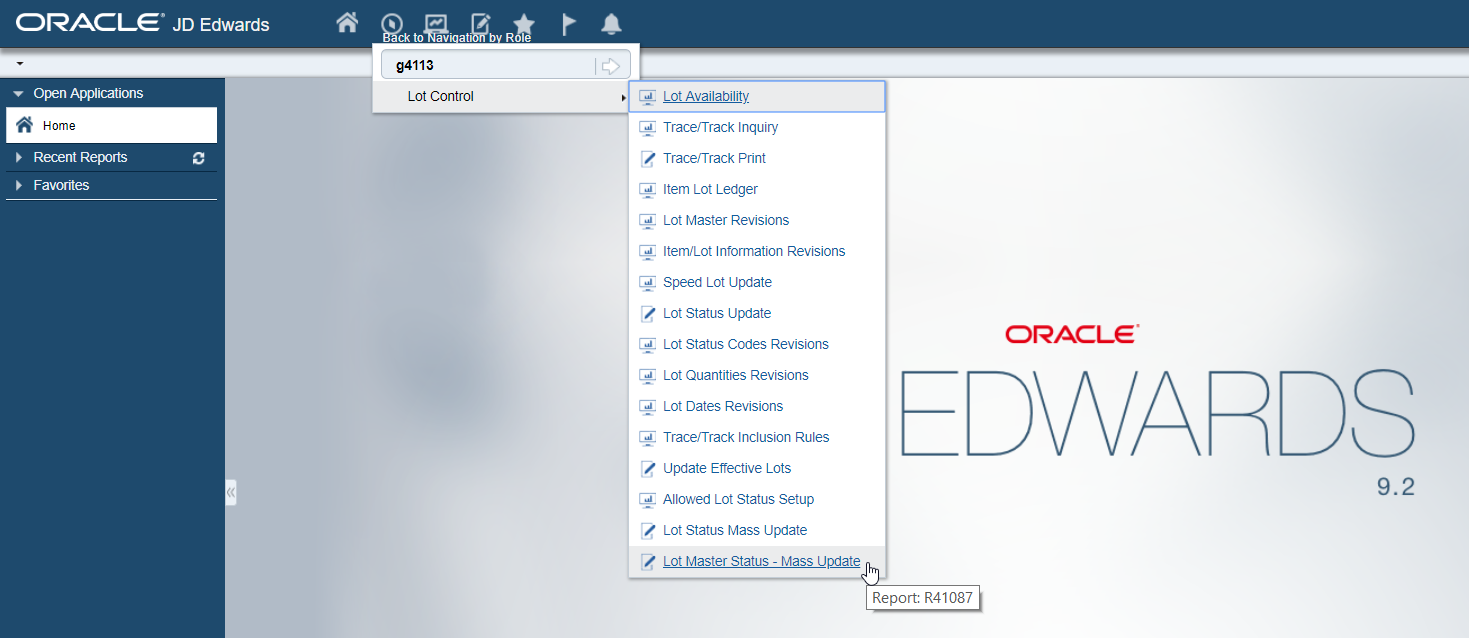Viewport: 1469px width, 638px height.
Task: Open the notifications bell icon
Action: [611, 23]
